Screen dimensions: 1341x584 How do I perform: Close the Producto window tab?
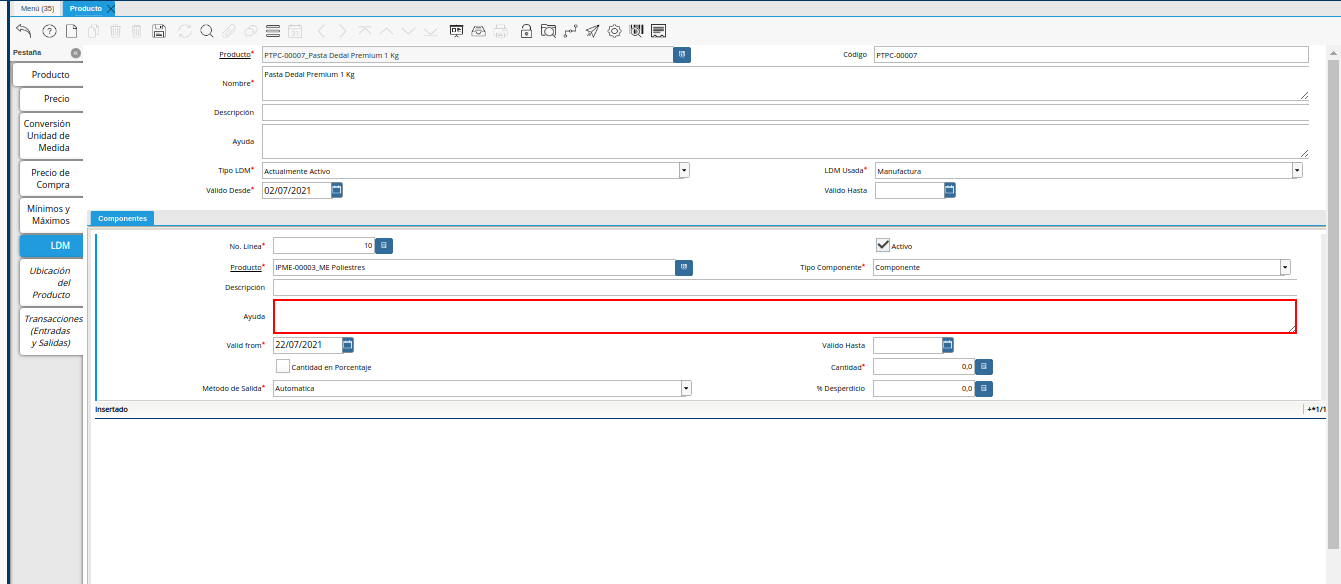tap(111, 8)
